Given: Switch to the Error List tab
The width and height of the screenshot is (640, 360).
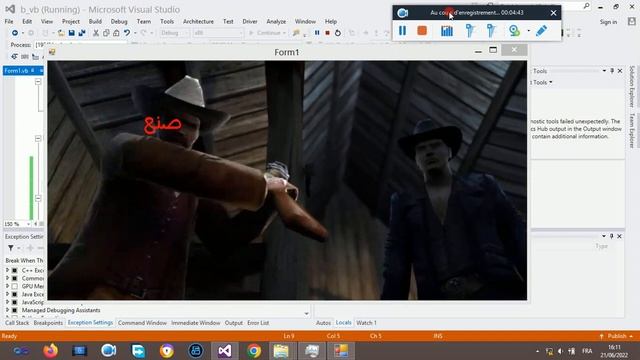Looking at the screenshot, I should [258, 323].
